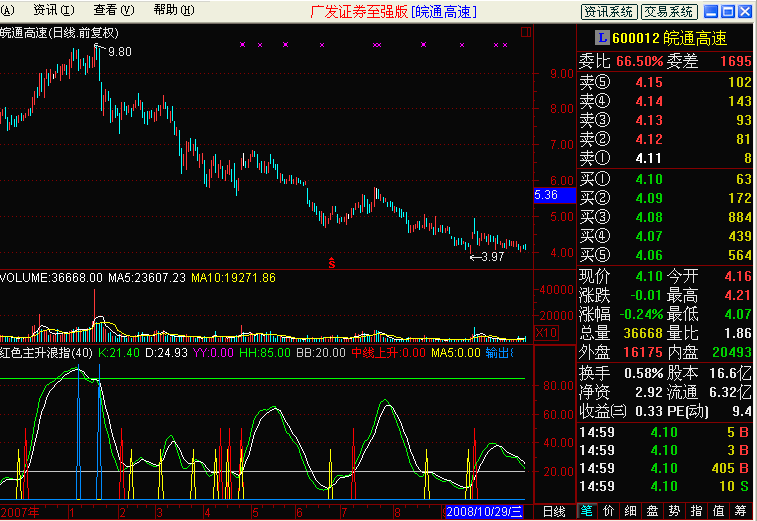Click the 资讯系统 button
Screen dimensions: 757x521
click(609, 12)
